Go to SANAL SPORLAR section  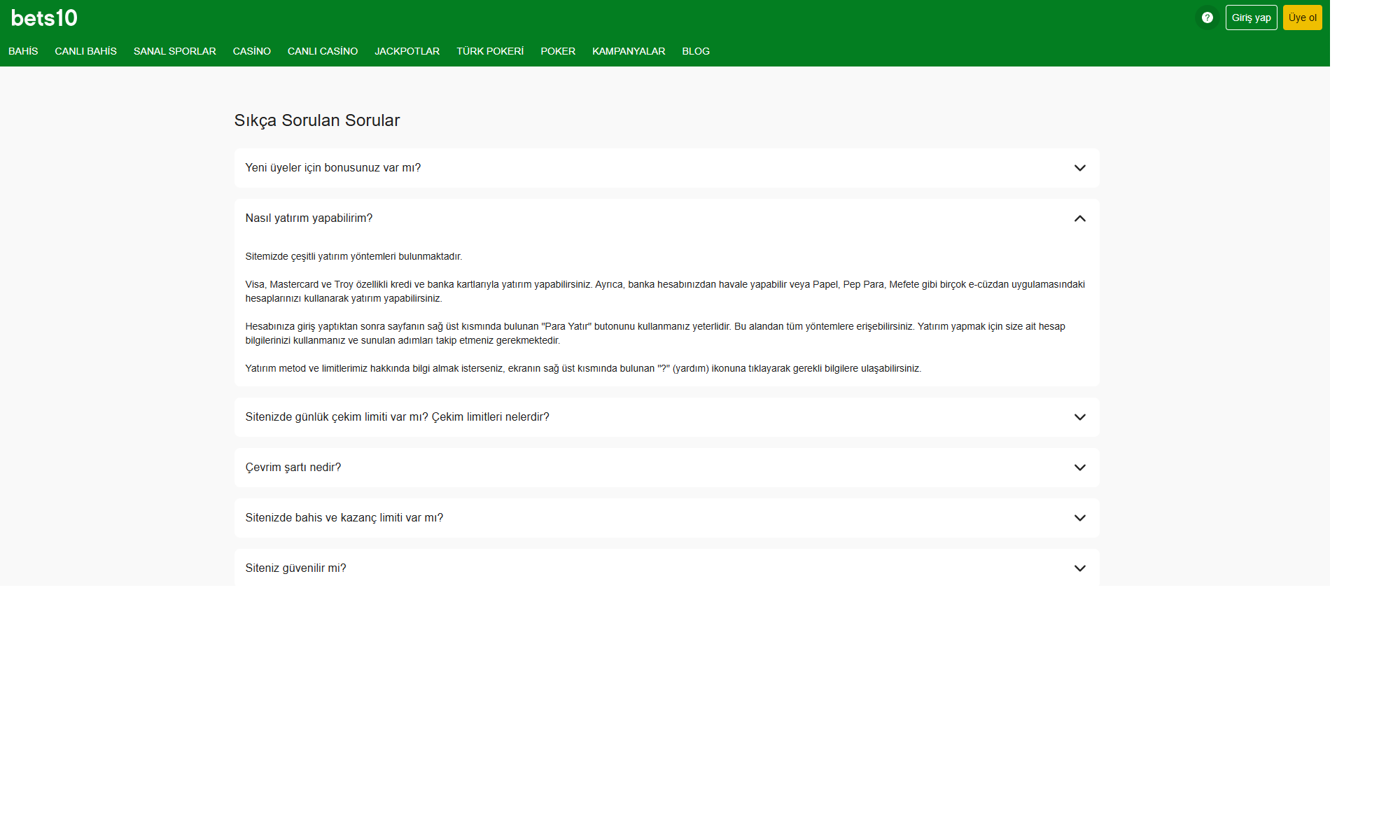(x=174, y=51)
